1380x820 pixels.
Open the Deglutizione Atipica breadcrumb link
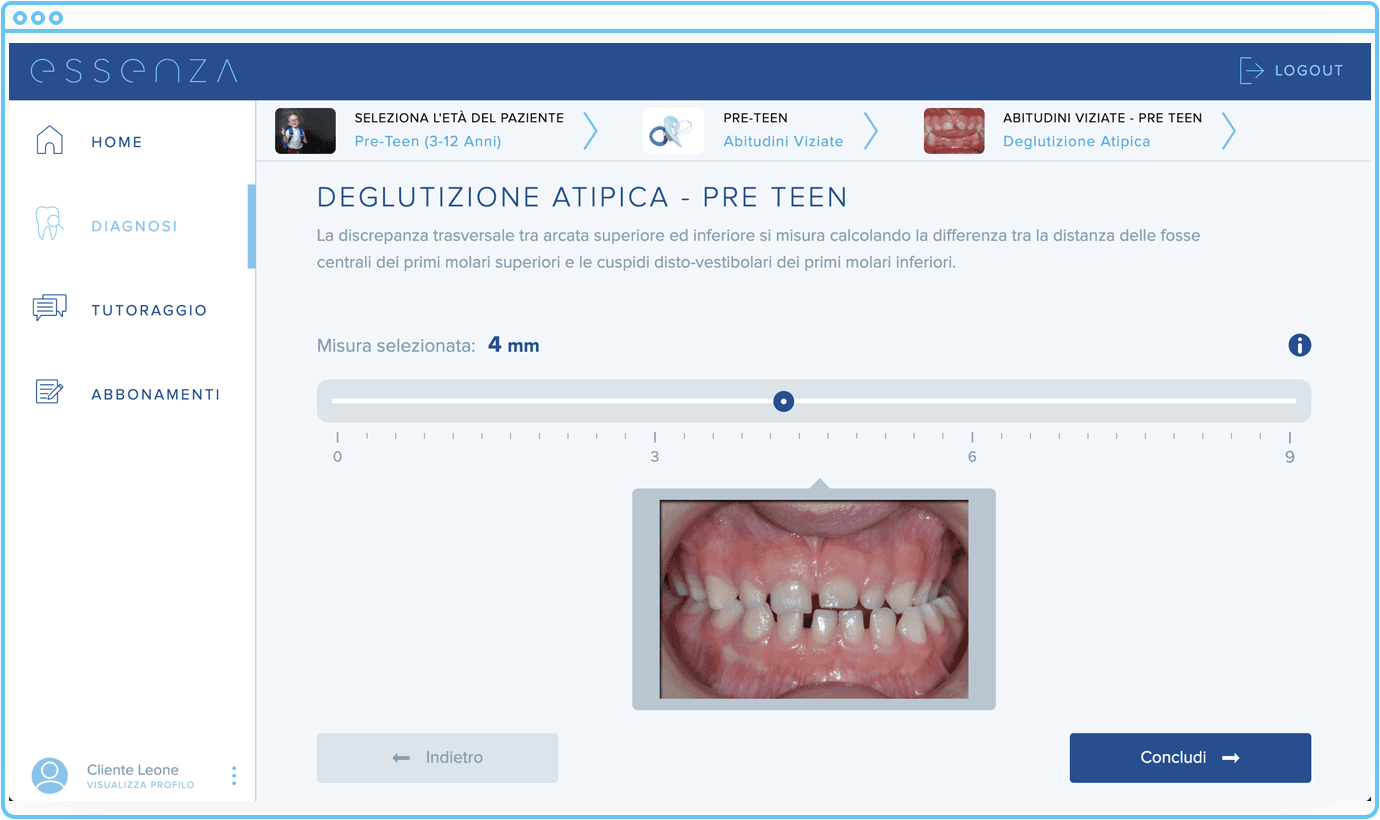1077,141
